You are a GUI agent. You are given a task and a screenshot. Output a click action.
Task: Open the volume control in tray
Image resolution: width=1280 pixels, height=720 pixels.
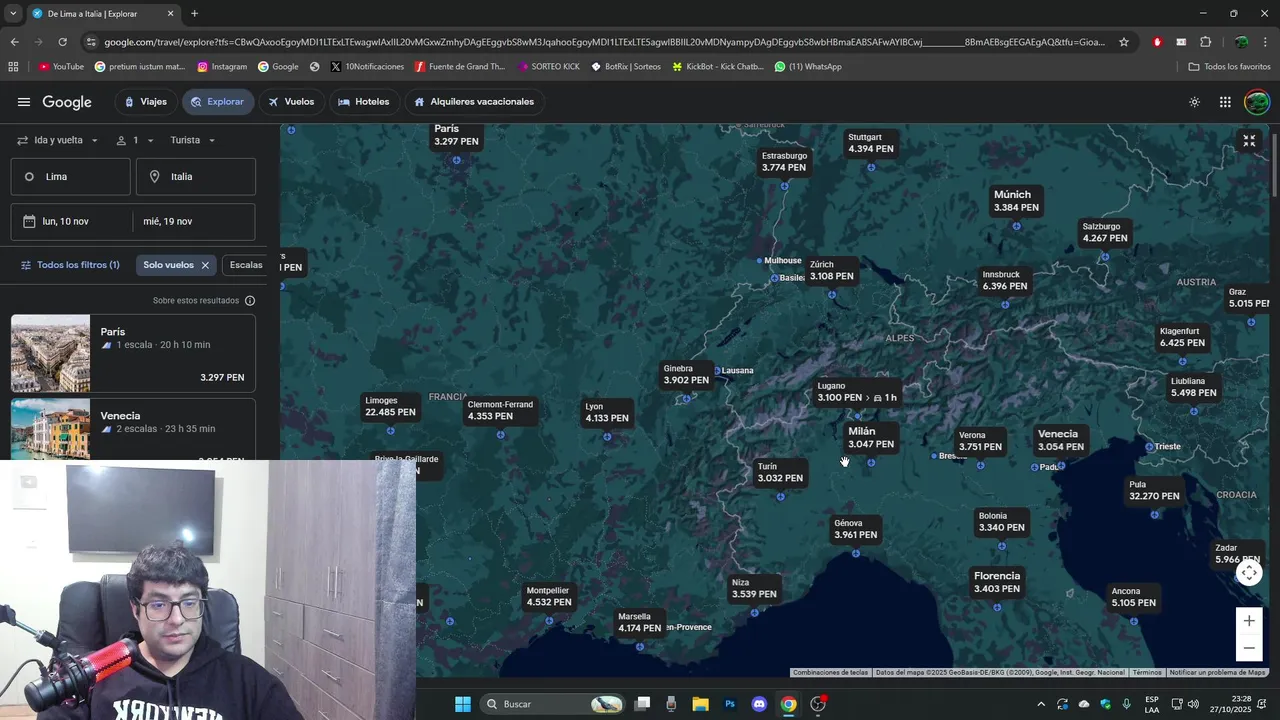1193,704
